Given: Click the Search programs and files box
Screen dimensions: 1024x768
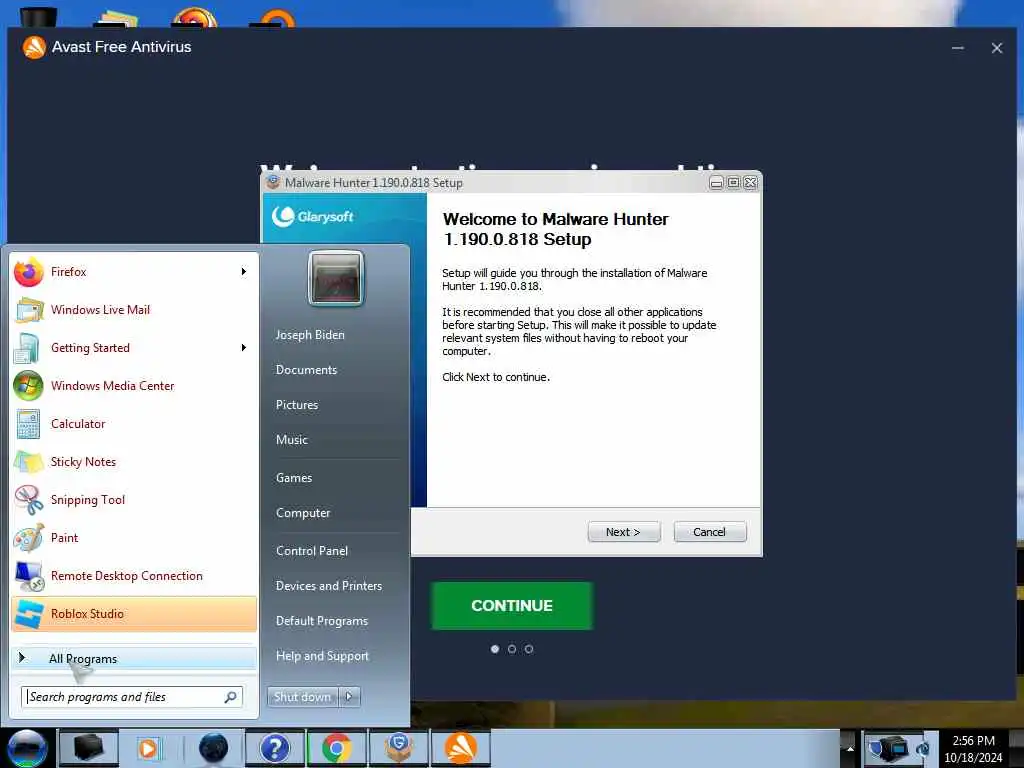Looking at the screenshot, I should pyautogui.click(x=132, y=697).
